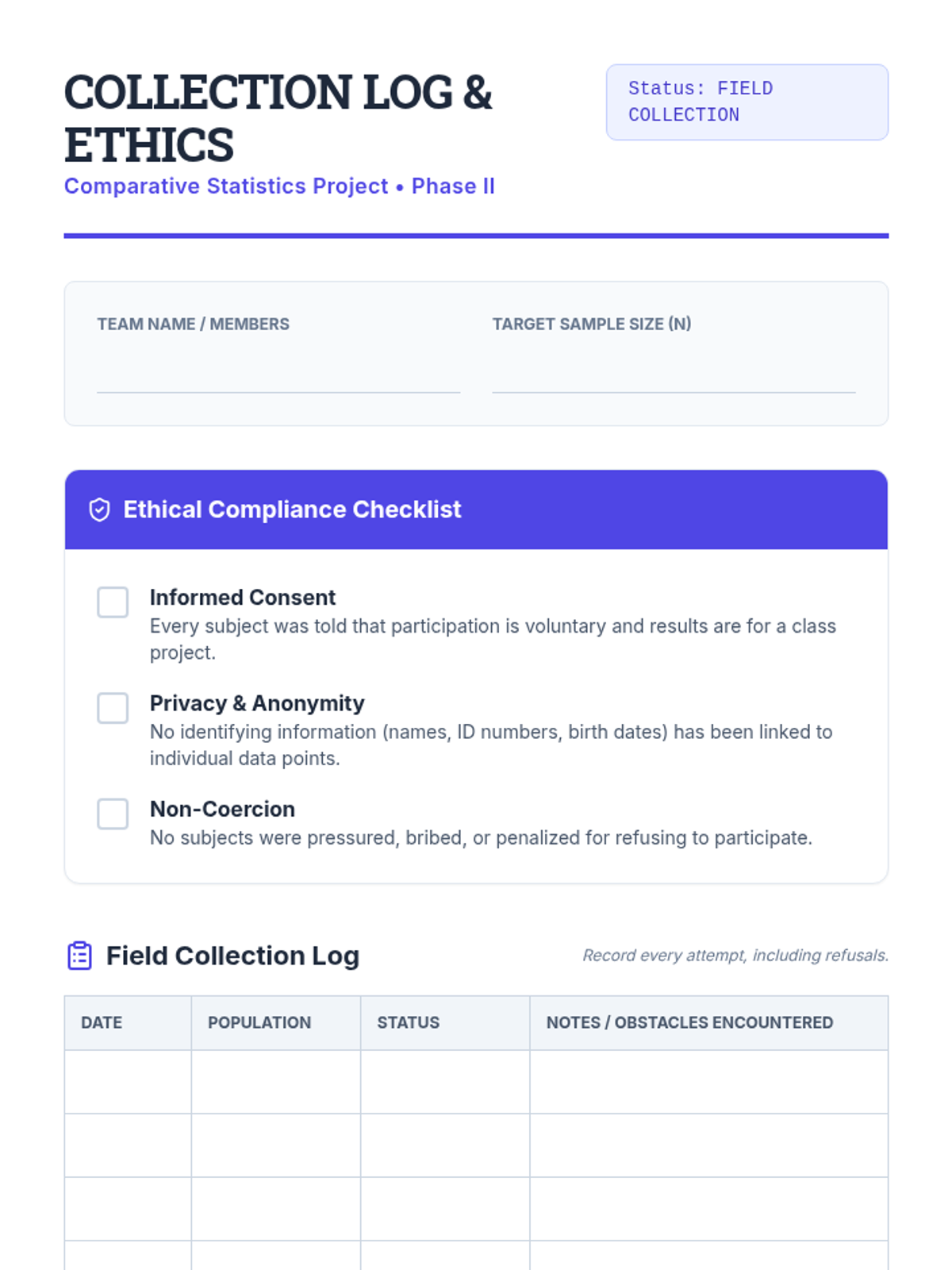This screenshot has width=952, height=1270.
Task: Click the first row Population cell
Action: 275,1082
